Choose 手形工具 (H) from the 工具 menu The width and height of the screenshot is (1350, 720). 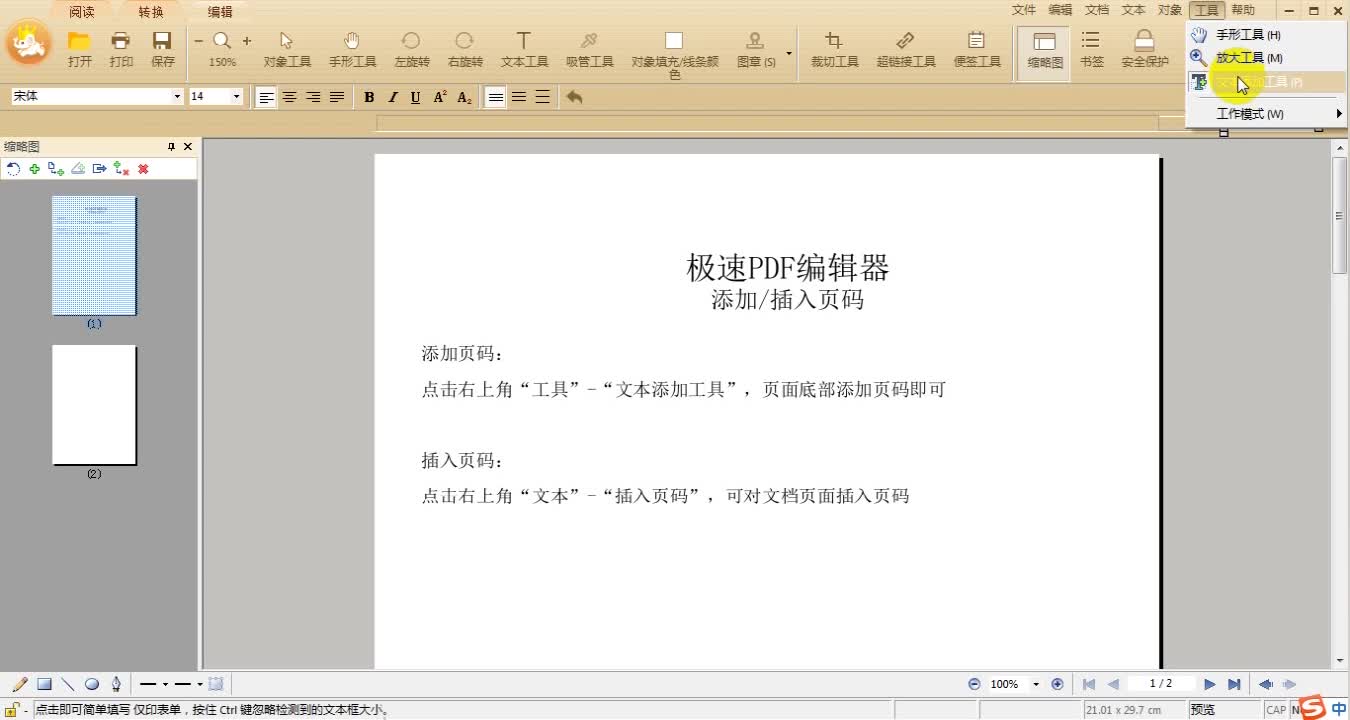(1265, 35)
